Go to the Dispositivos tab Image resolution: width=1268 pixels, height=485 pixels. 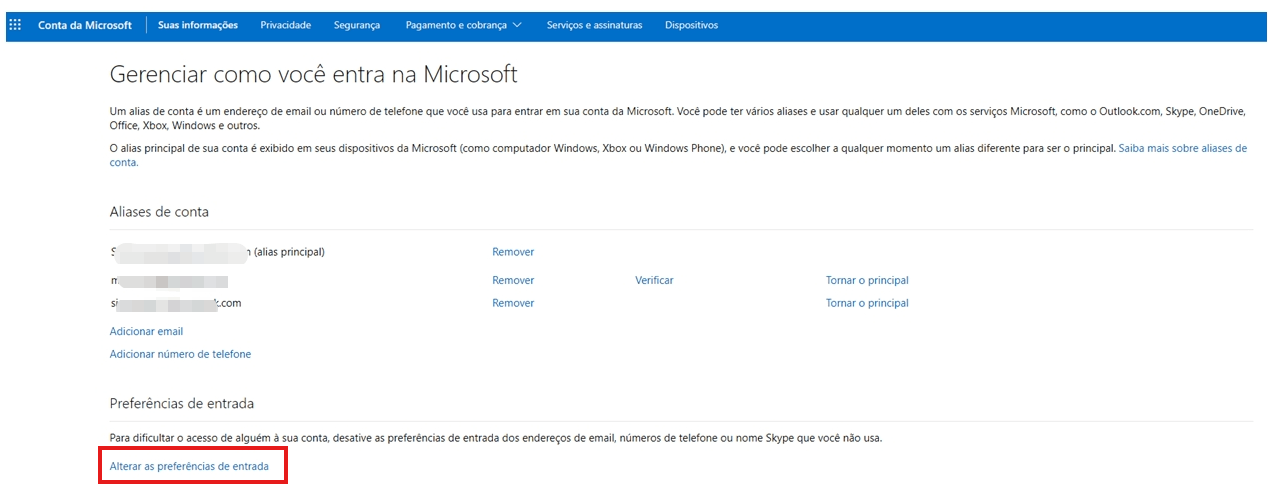pos(692,25)
